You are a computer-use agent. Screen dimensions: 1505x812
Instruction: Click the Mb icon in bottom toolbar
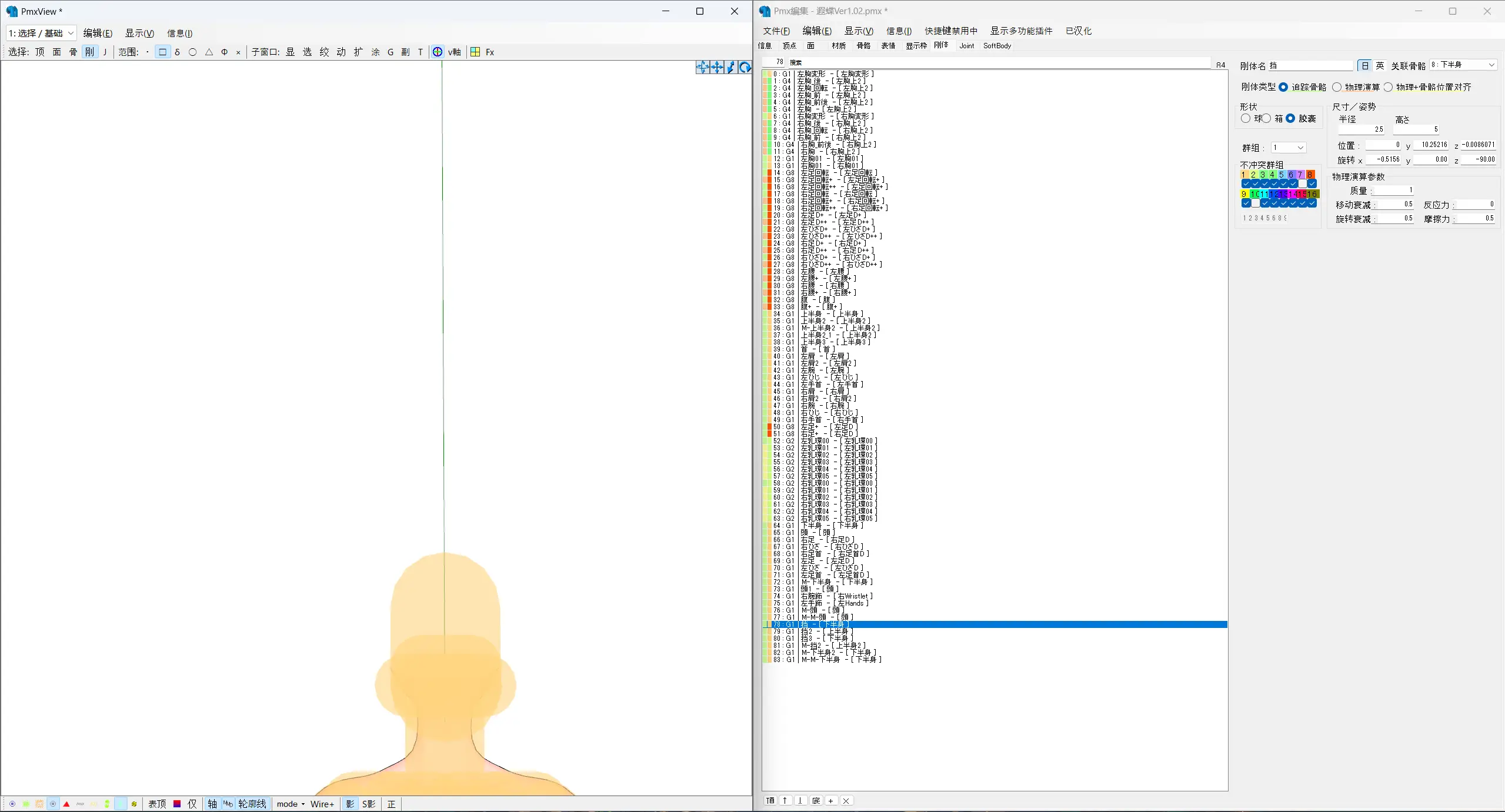228,804
